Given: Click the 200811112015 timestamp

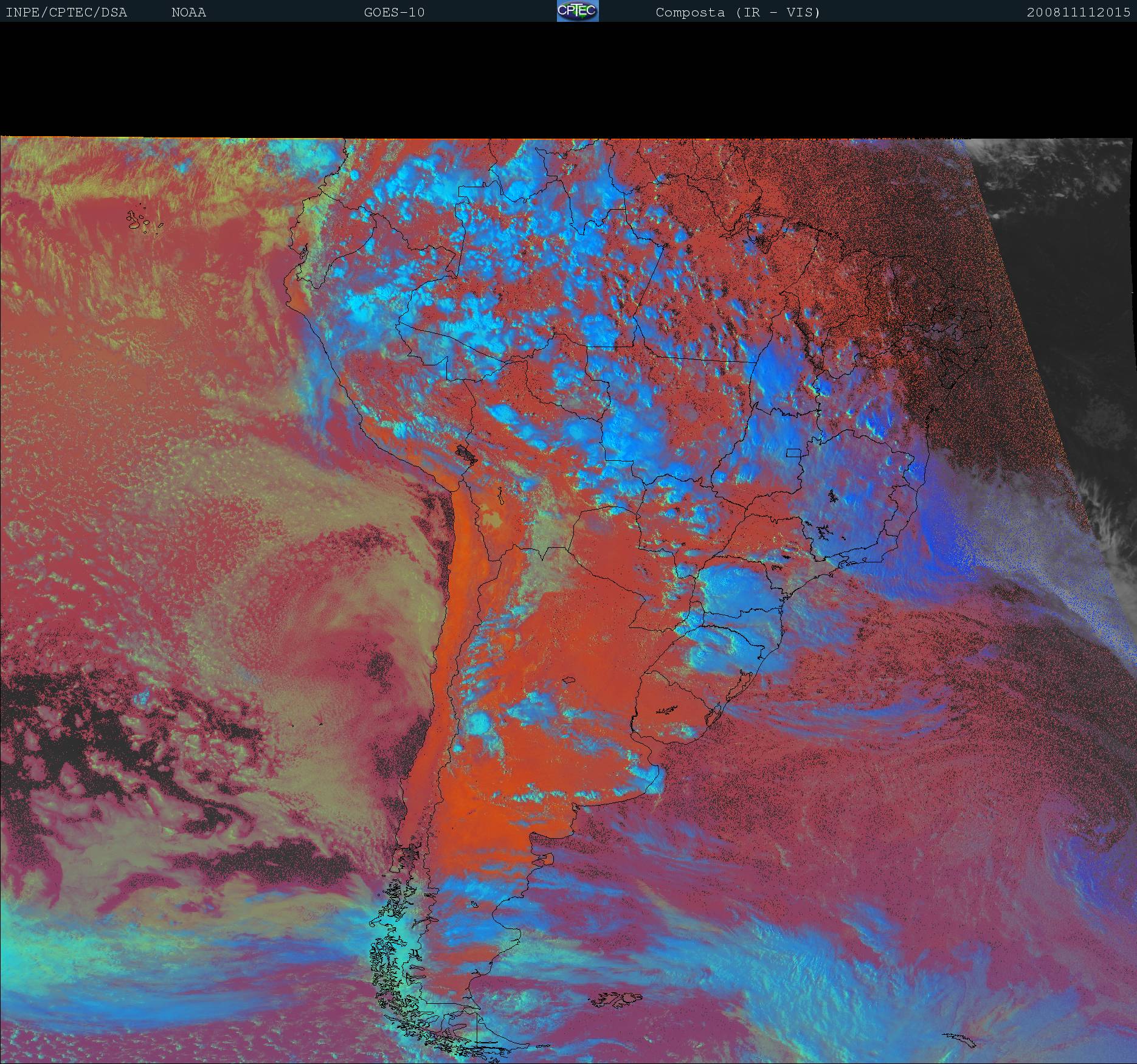Looking at the screenshot, I should click(x=1078, y=12).
